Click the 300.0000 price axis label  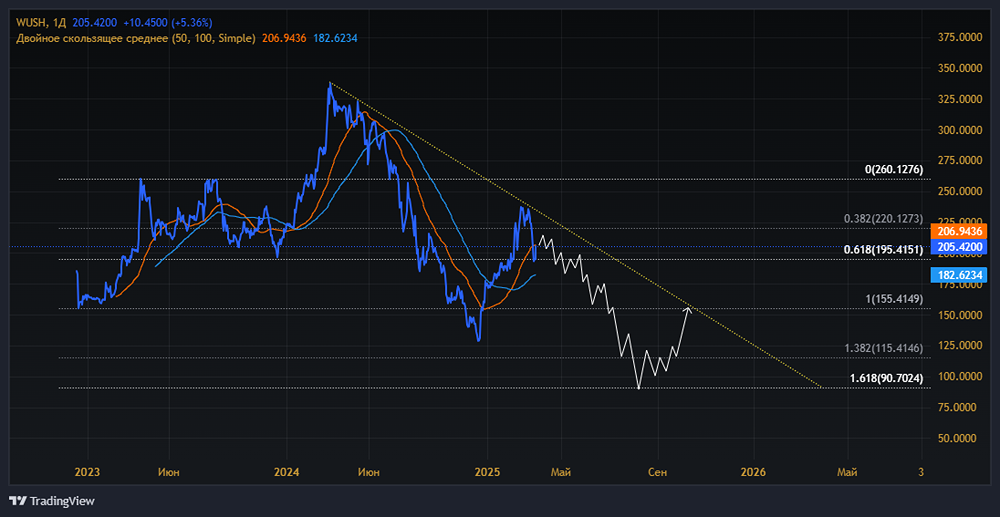pyautogui.click(x=960, y=130)
